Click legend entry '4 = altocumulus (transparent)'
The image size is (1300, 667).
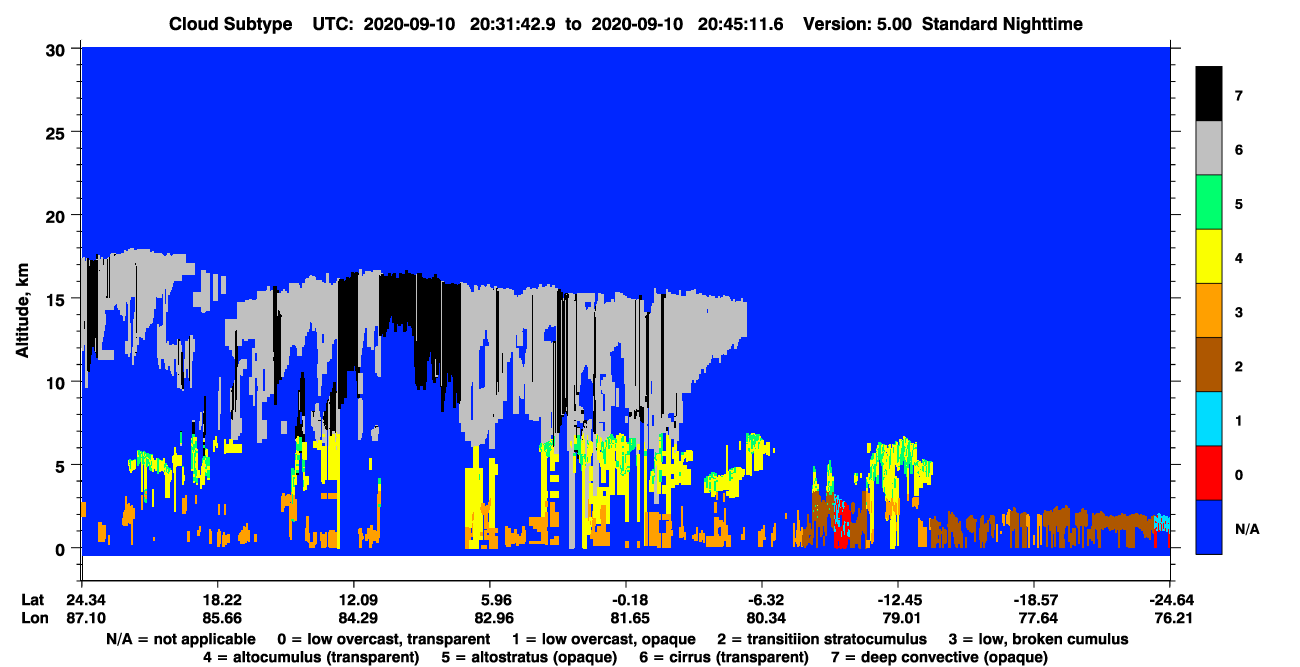click(311, 657)
